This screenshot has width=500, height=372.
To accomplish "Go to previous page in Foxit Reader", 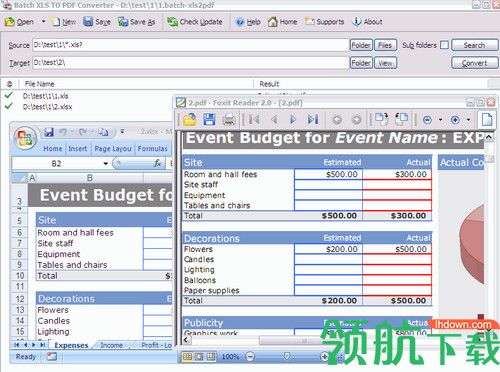I will 274,119.
